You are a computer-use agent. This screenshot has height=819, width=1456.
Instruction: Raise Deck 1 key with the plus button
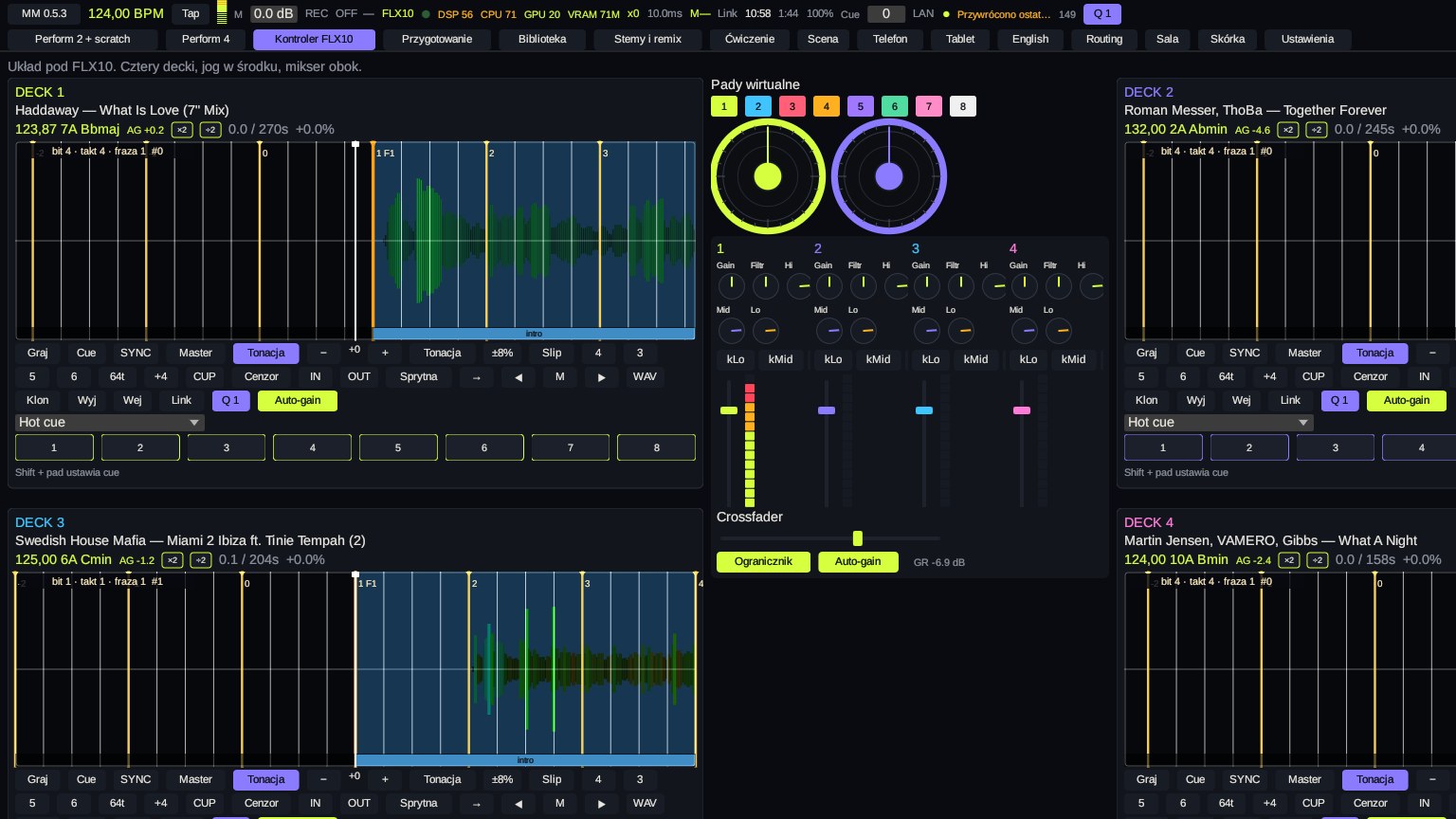point(385,353)
